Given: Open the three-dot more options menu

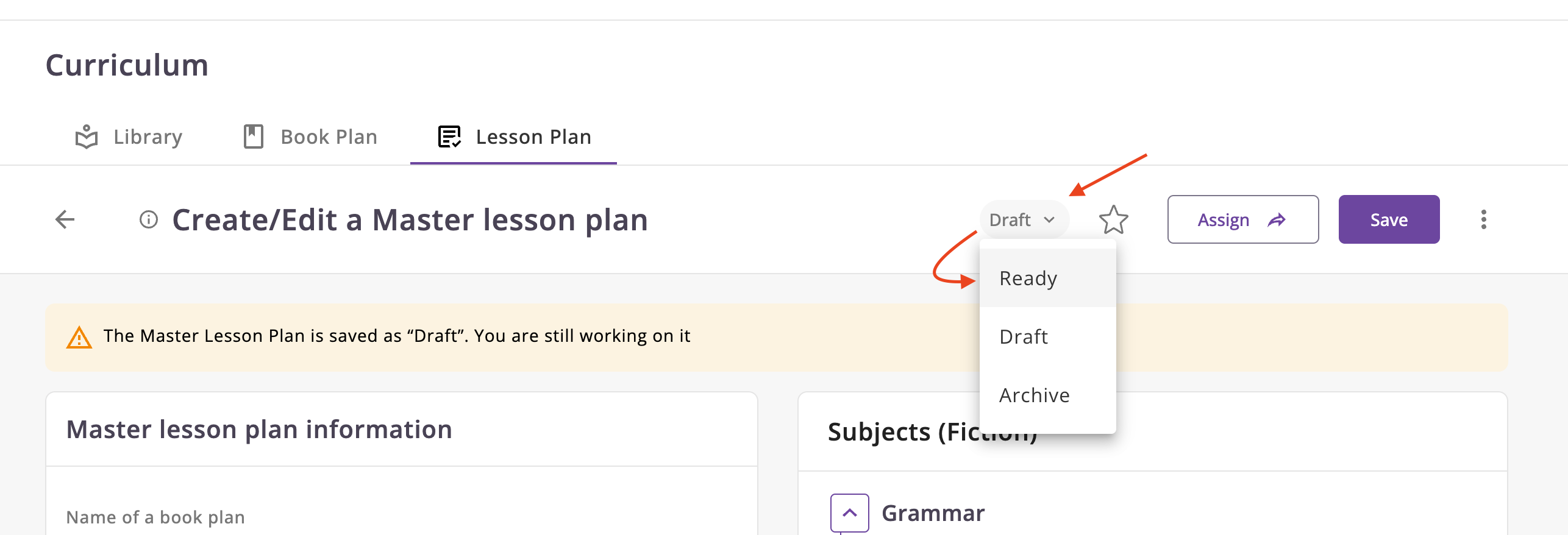Looking at the screenshot, I should (x=1483, y=219).
